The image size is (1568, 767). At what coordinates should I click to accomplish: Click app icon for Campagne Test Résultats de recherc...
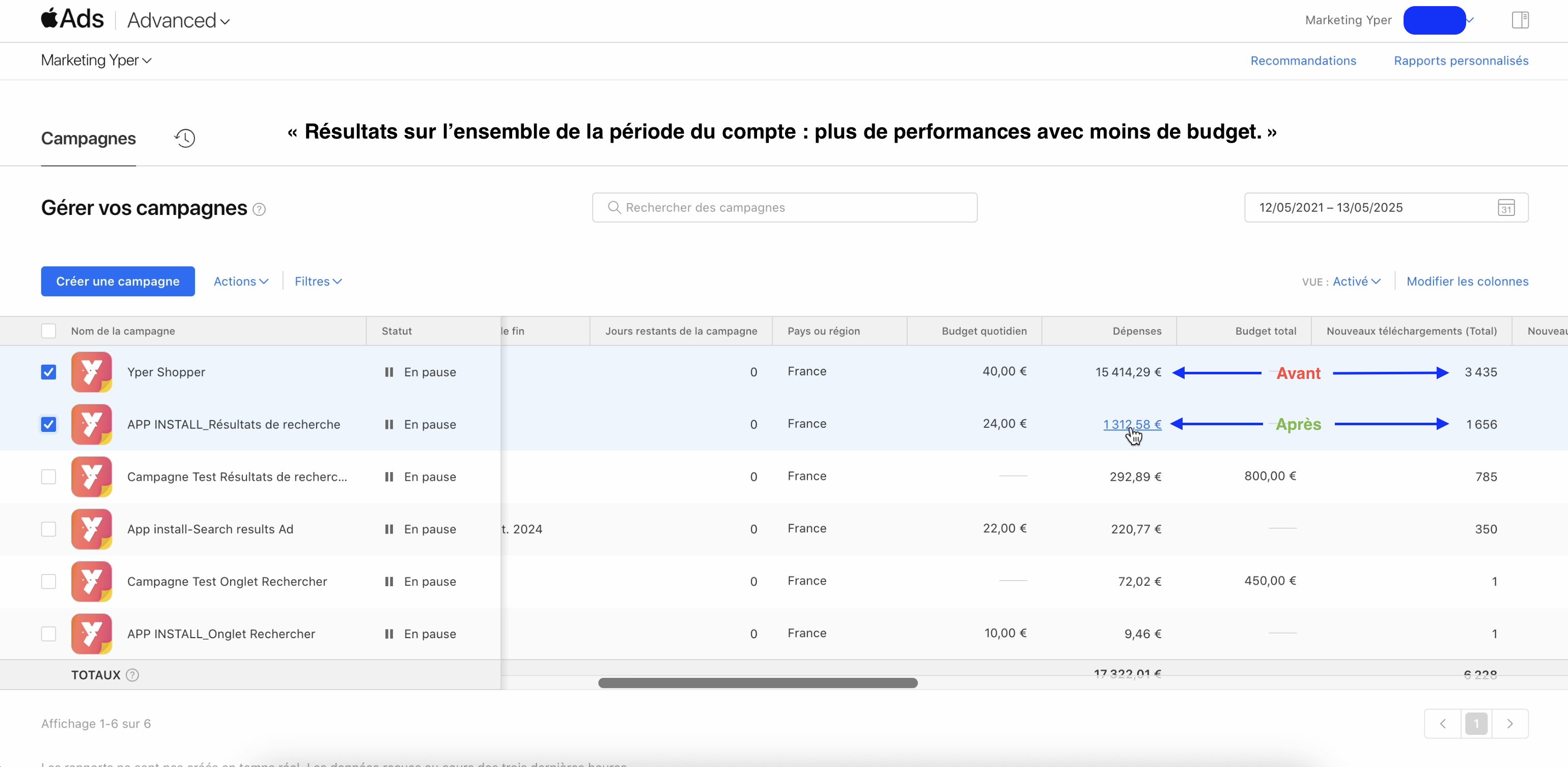[x=91, y=477]
